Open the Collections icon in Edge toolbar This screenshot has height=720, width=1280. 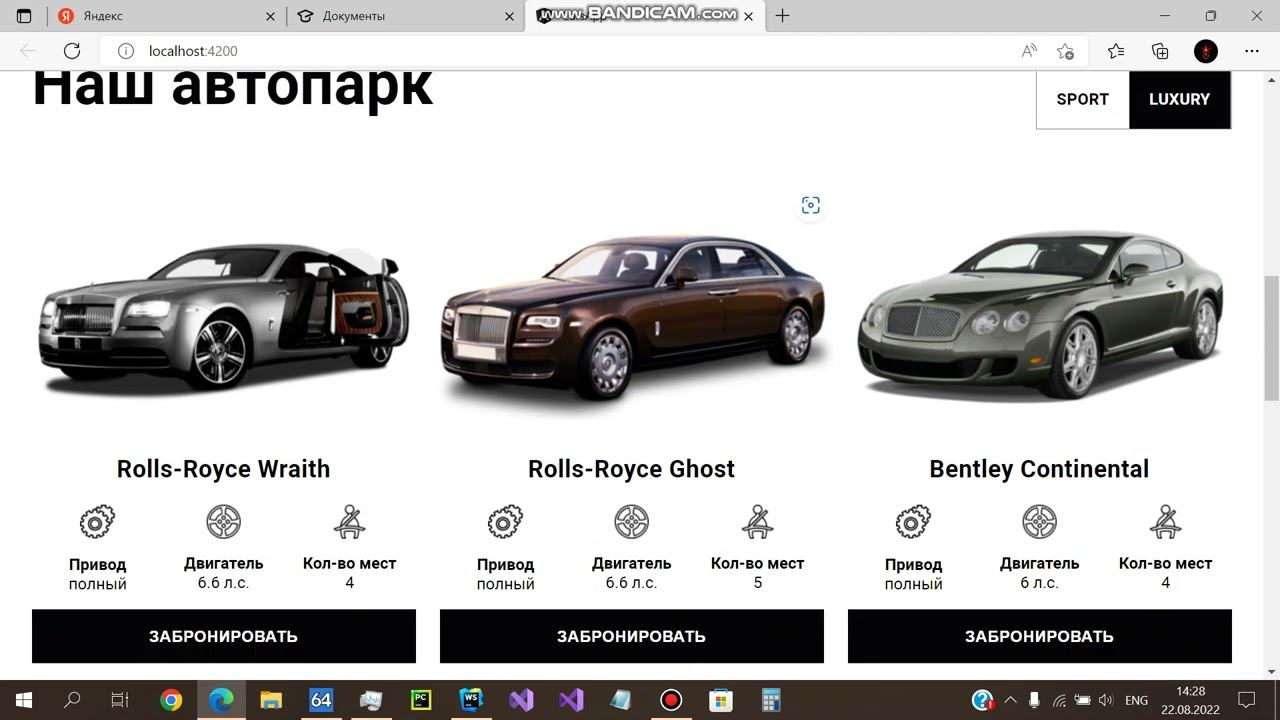pos(1160,51)
